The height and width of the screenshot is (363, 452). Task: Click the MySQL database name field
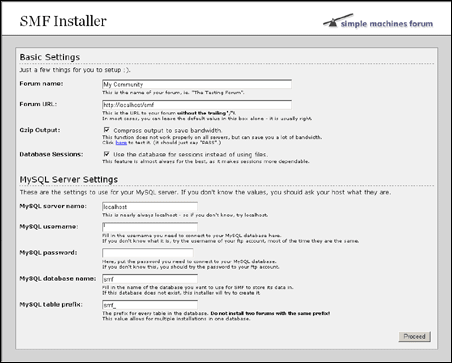click(x=150, y=279)
